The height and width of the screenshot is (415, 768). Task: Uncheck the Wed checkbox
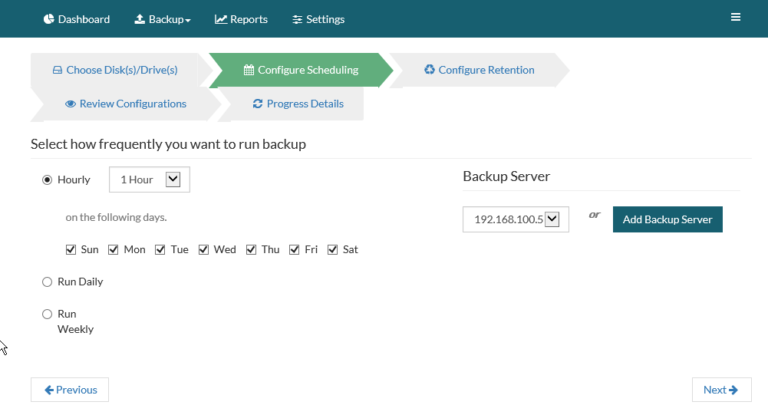point(203,249)
